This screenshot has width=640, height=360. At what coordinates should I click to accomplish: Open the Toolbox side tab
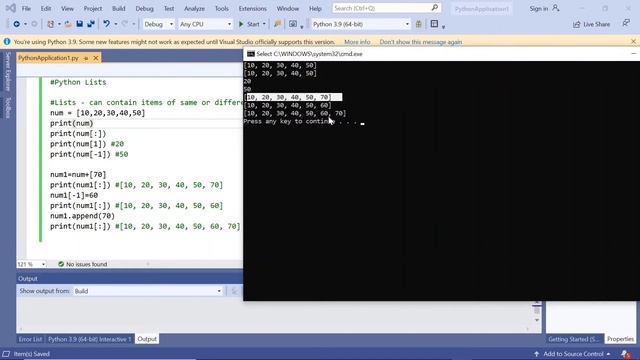[x=8, y=107]
